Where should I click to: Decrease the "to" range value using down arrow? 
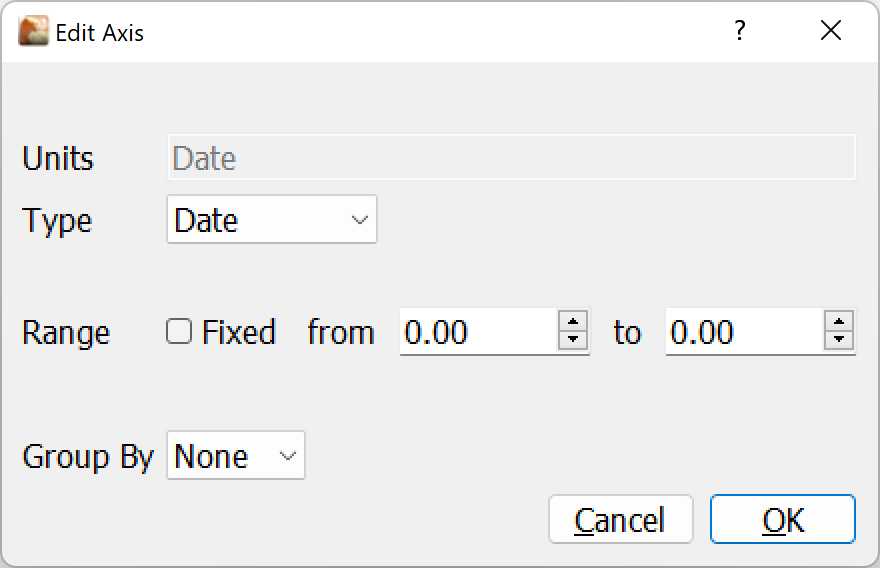(x=839, y=341)
